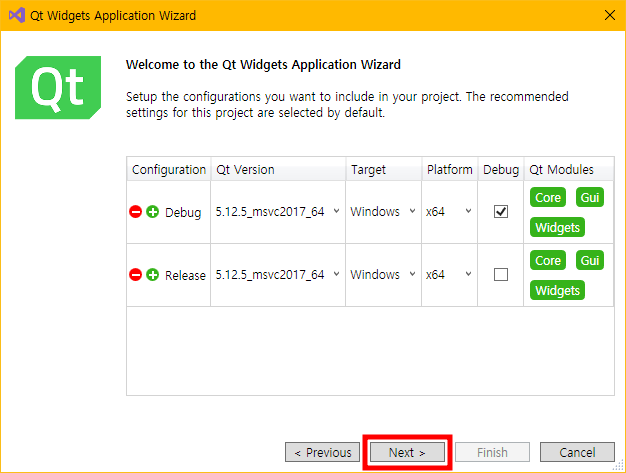Click the Configuration column header
Screen dimensions: 626x473
(x=169, y=169)
